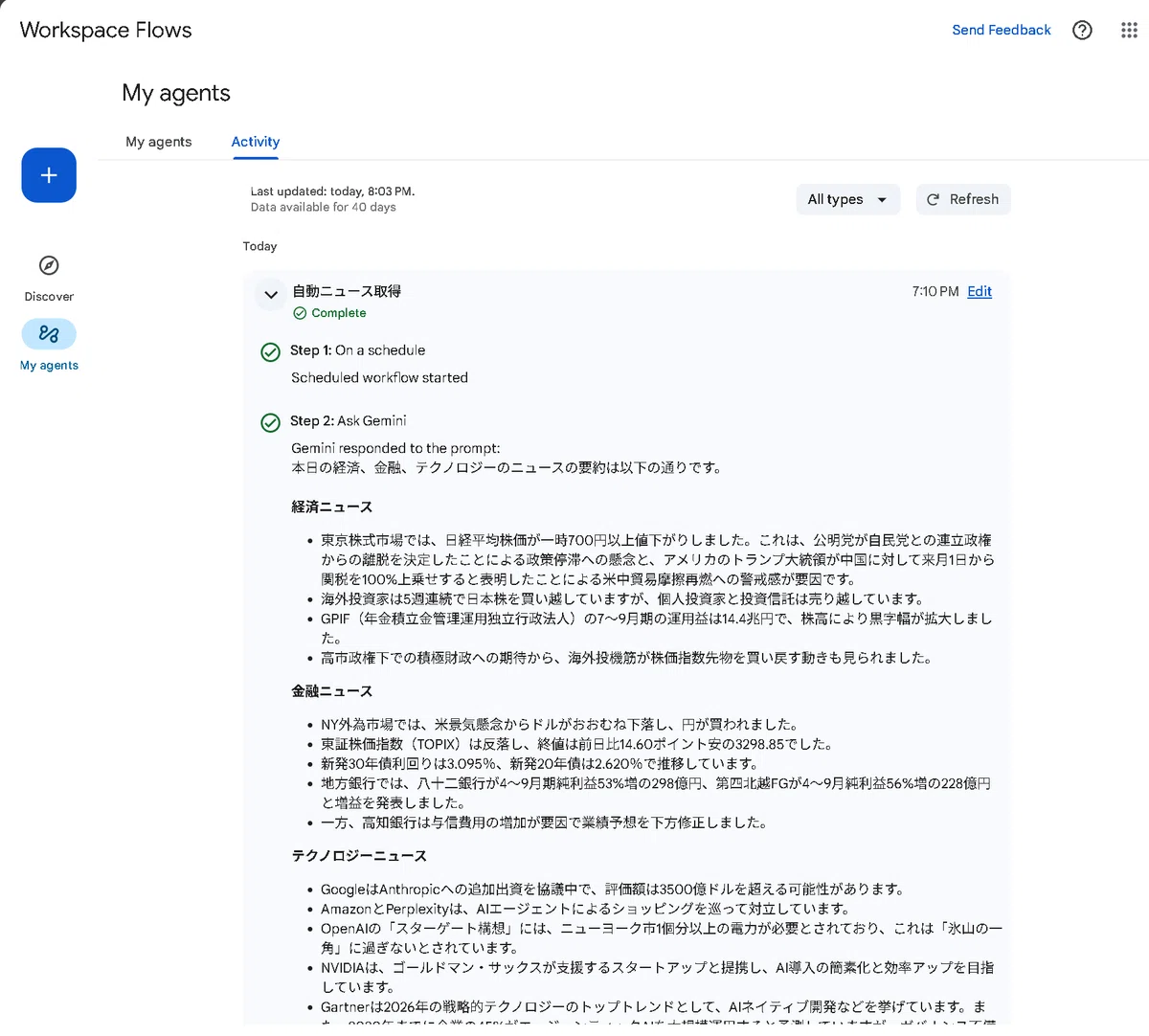1149x1036 pixels.
Task: Click the Discover label in the sidebar
Action: tap(49, 297)
